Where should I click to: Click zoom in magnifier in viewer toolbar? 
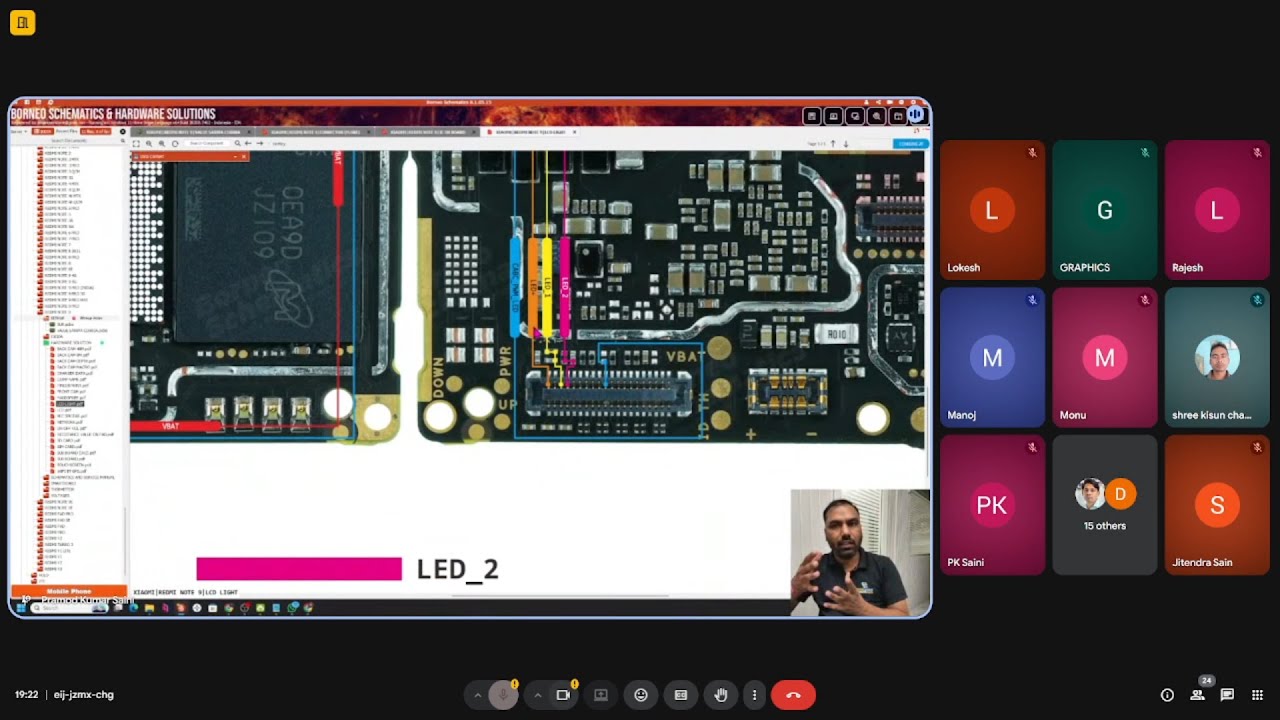click(162, 144)
